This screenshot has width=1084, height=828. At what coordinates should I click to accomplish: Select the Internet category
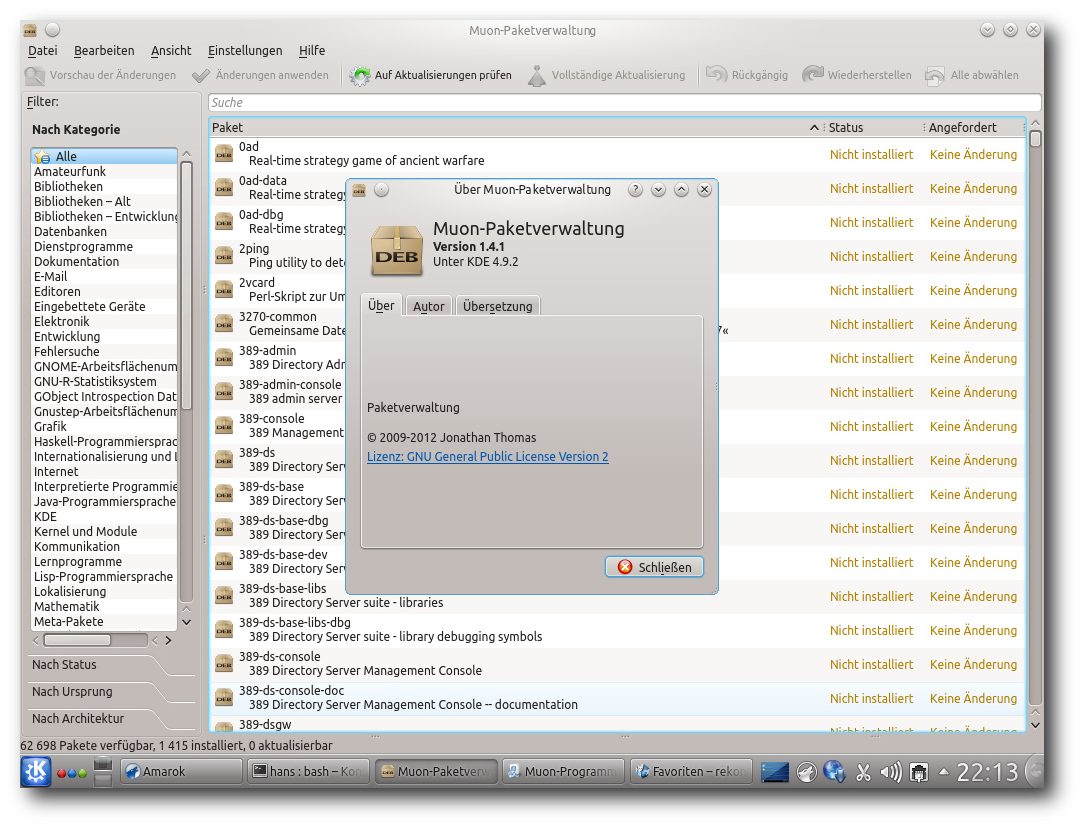tap(104, 471)
